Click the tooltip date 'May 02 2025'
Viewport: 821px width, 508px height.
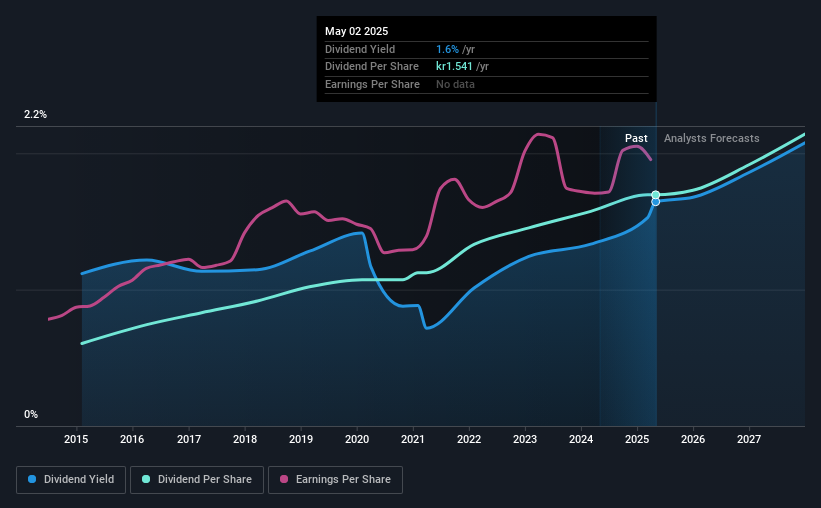click(x=357, y=31)
